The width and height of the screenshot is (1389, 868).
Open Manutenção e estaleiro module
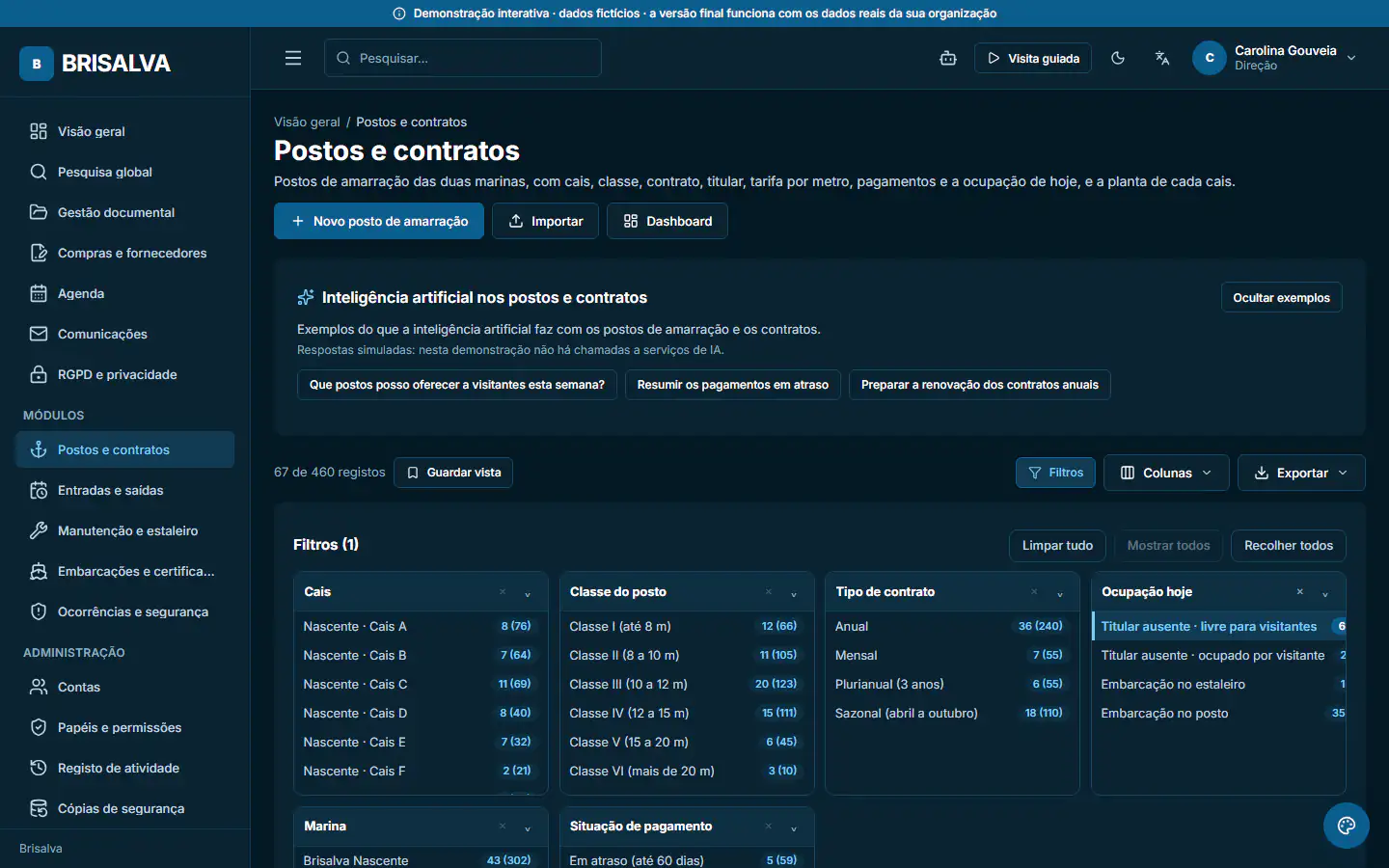click(124, 530)
